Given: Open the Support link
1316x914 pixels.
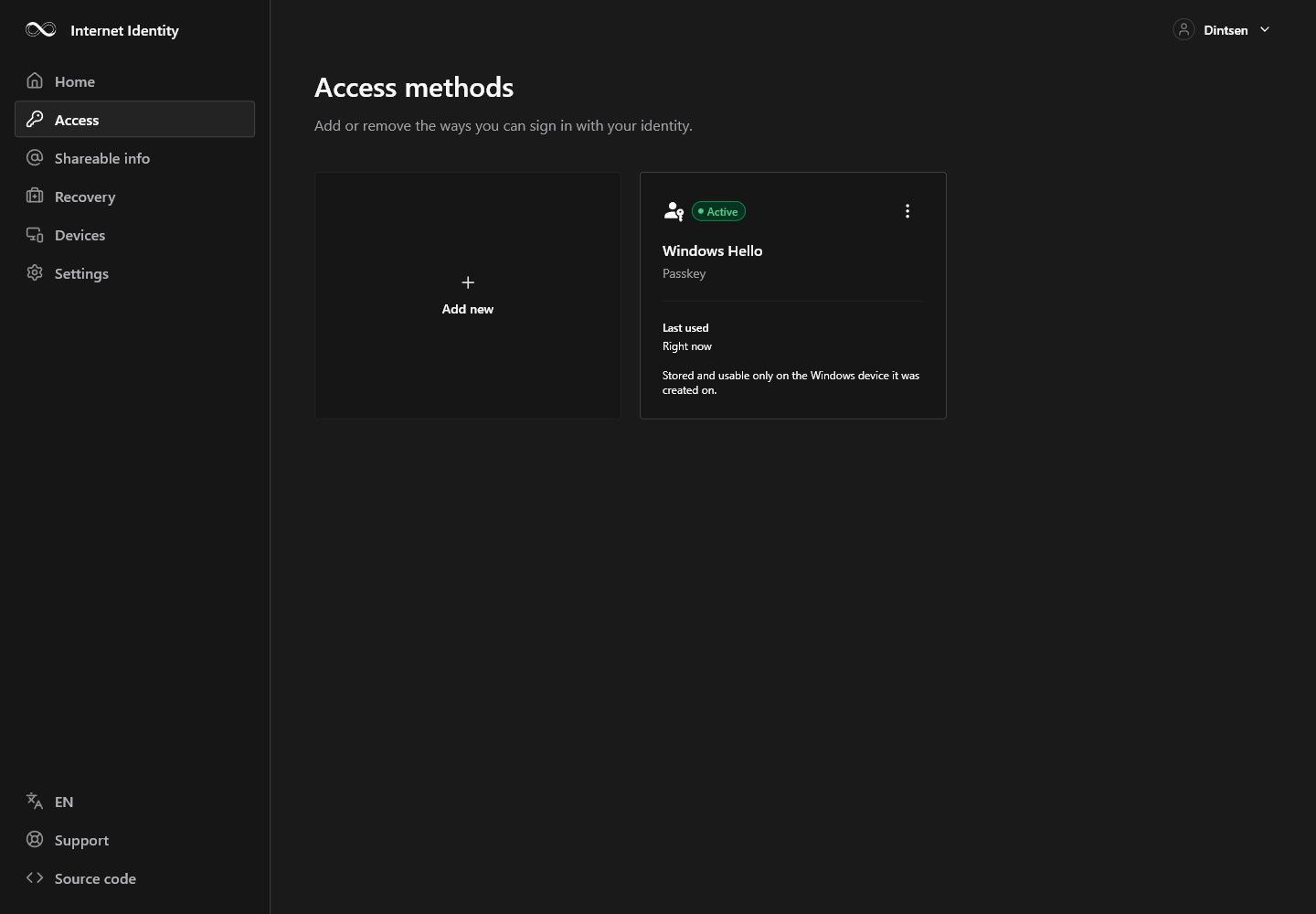Looking at the screenshot, I should [x=134, y=840].
